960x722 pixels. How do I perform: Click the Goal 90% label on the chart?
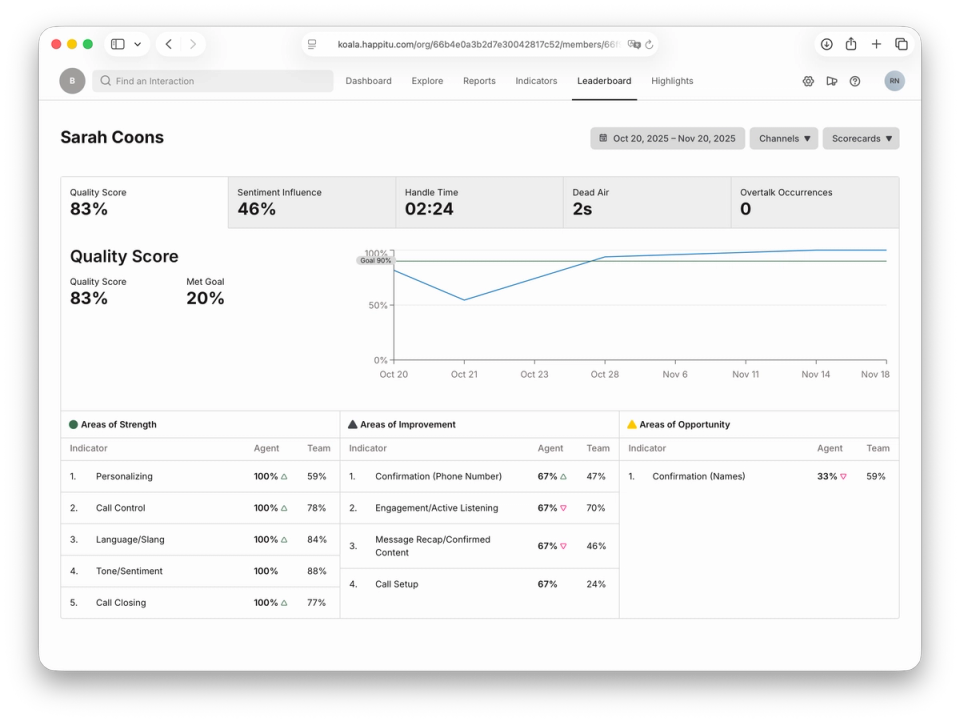(x=375, y=260)
